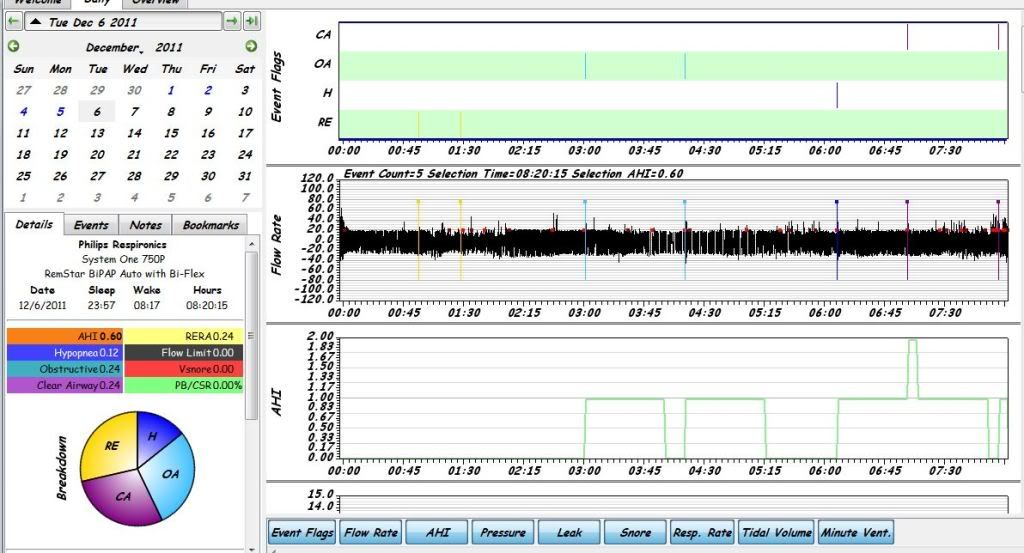Image resolution: width=1024 pixels, height=553 pixels.
Task: Click the AHI graph peak near 07:00
Action: click(912, 341)
